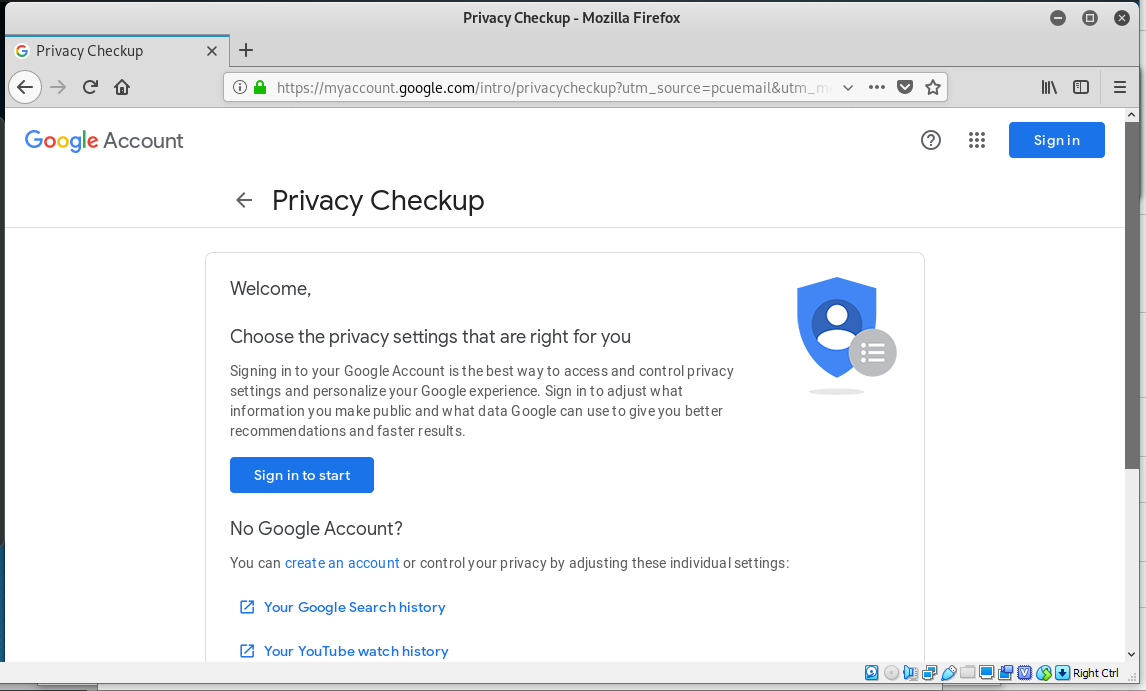The image size is (1146, 691).
Task: Click the help question mark icon
Action: tap(931, 141)
